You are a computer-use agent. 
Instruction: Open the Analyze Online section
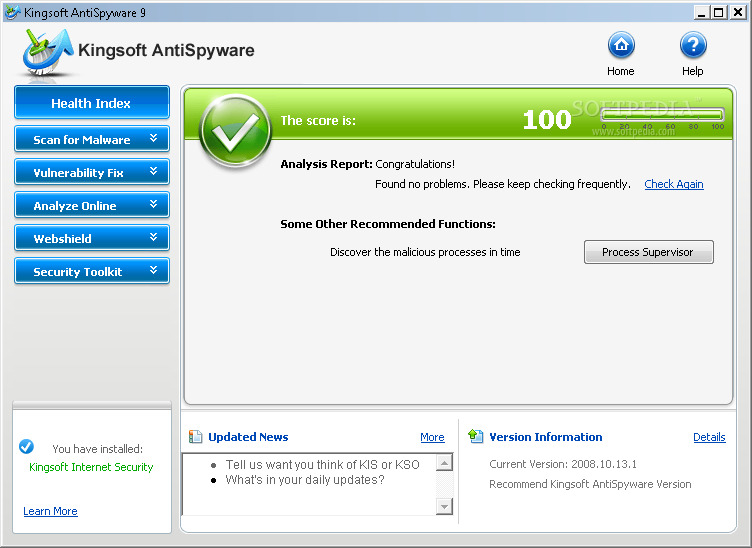coord(92,205)
